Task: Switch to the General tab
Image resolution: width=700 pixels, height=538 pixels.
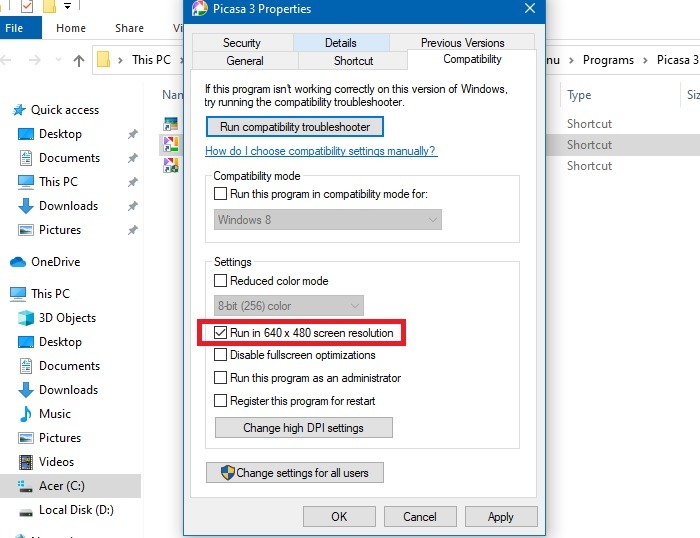Action: pos(245,61)
